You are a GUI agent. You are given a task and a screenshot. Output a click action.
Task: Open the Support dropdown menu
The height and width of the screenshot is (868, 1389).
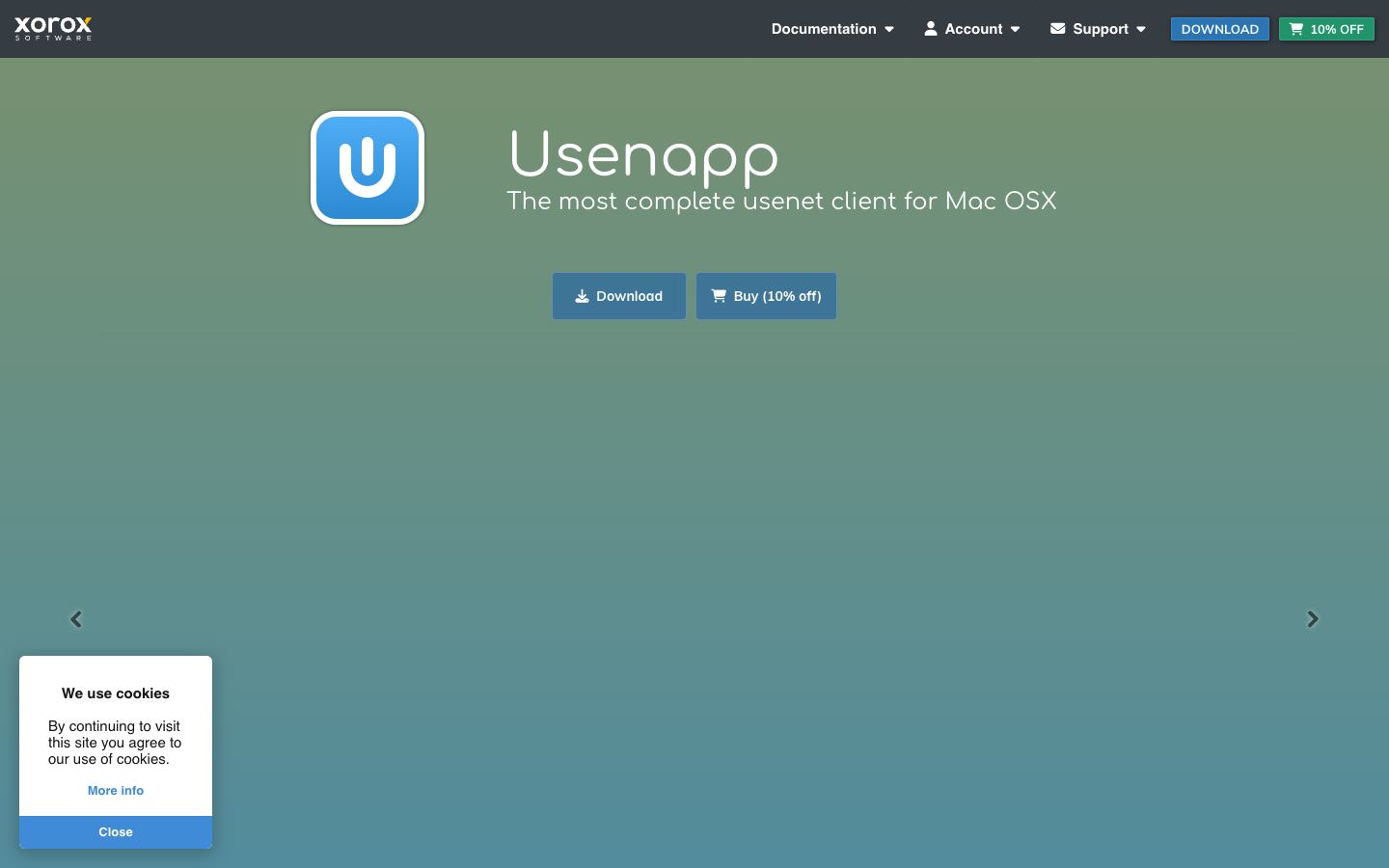coord(1098,29)
